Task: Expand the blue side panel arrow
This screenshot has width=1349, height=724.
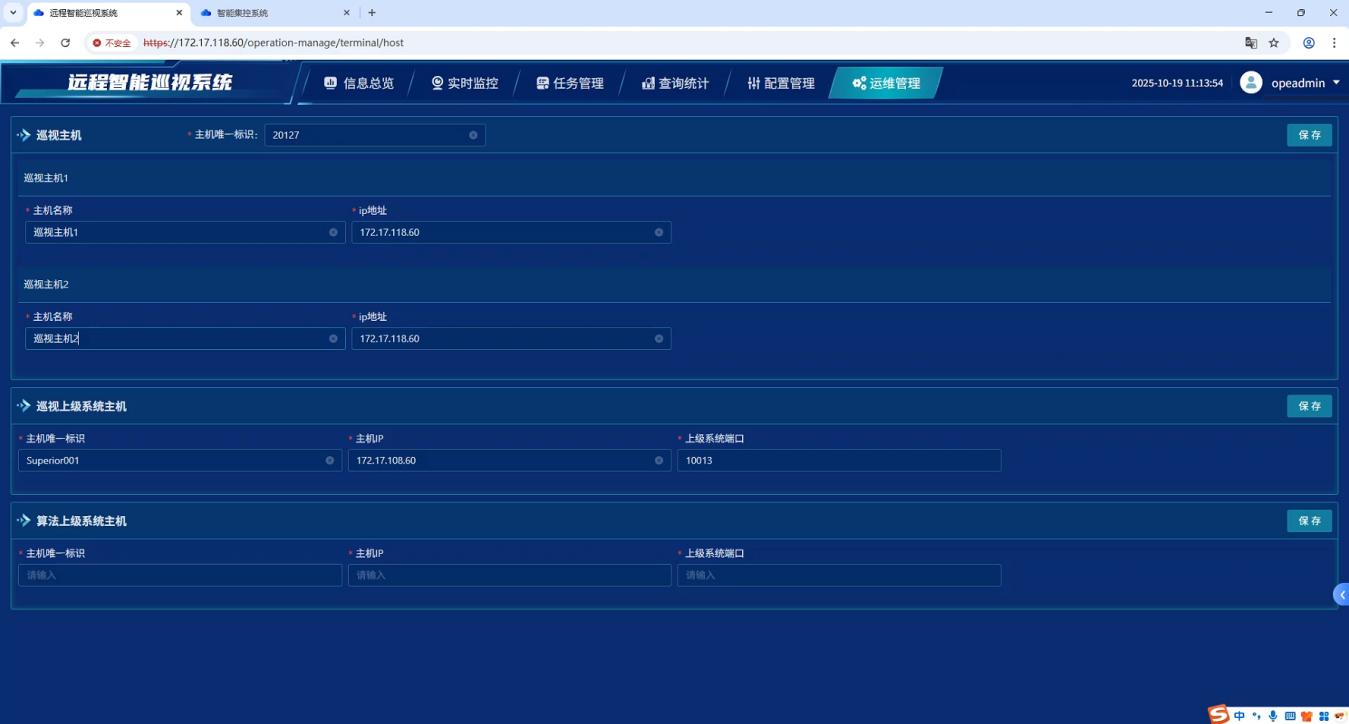Action: pos(1341,595)
